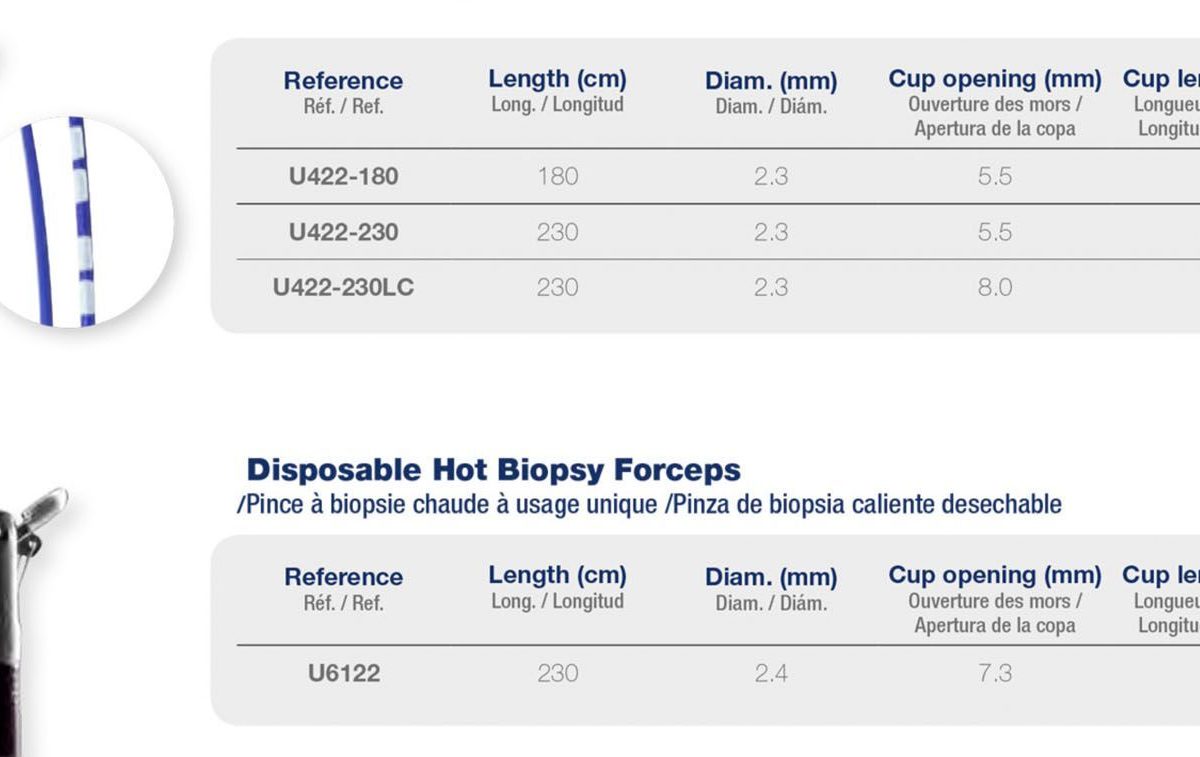Click the U422-180 reference cell
The height and width of the screenshot is (757, 1200).
343,177
